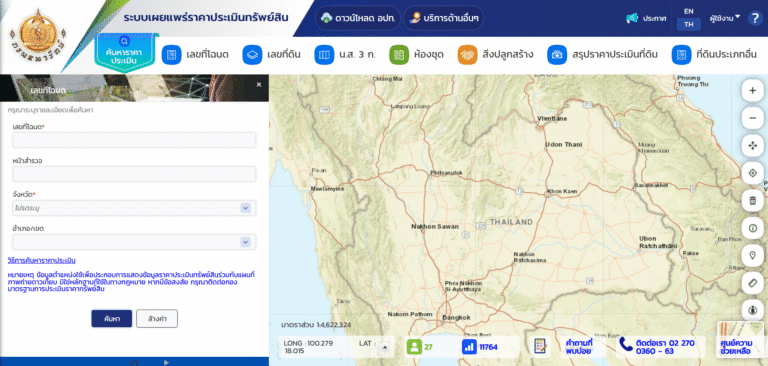Open the ห้องชุด condominium tab
Viewport: 768px width, 366px height.
point(417,54)
